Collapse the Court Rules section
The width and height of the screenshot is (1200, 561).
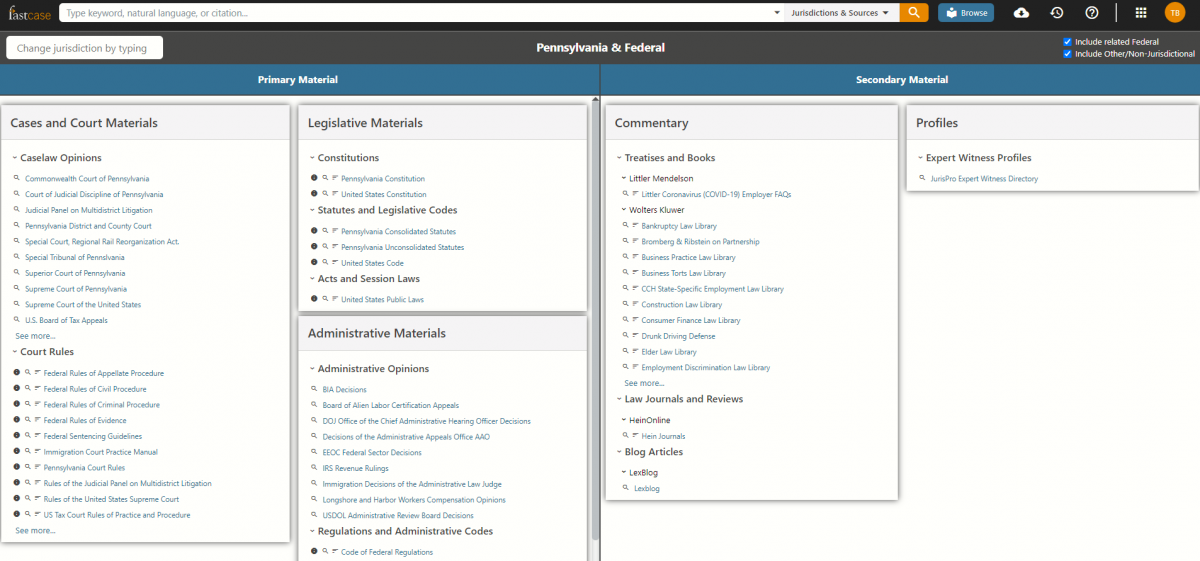(x=15, y=352)
